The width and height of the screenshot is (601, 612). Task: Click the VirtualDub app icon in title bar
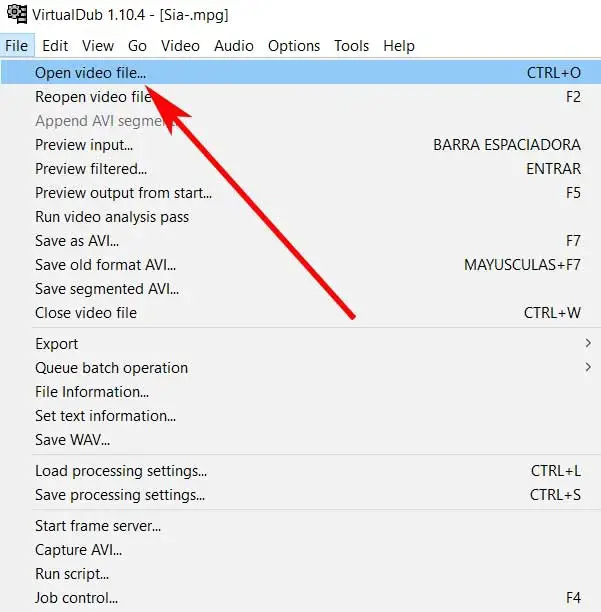point(16,14)
